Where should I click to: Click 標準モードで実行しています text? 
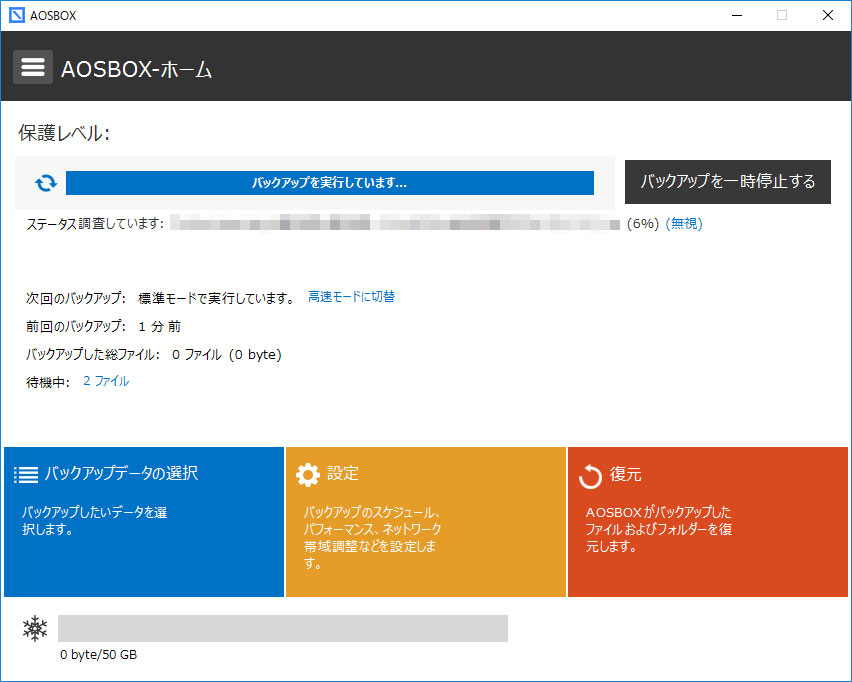tap(216, 298)
